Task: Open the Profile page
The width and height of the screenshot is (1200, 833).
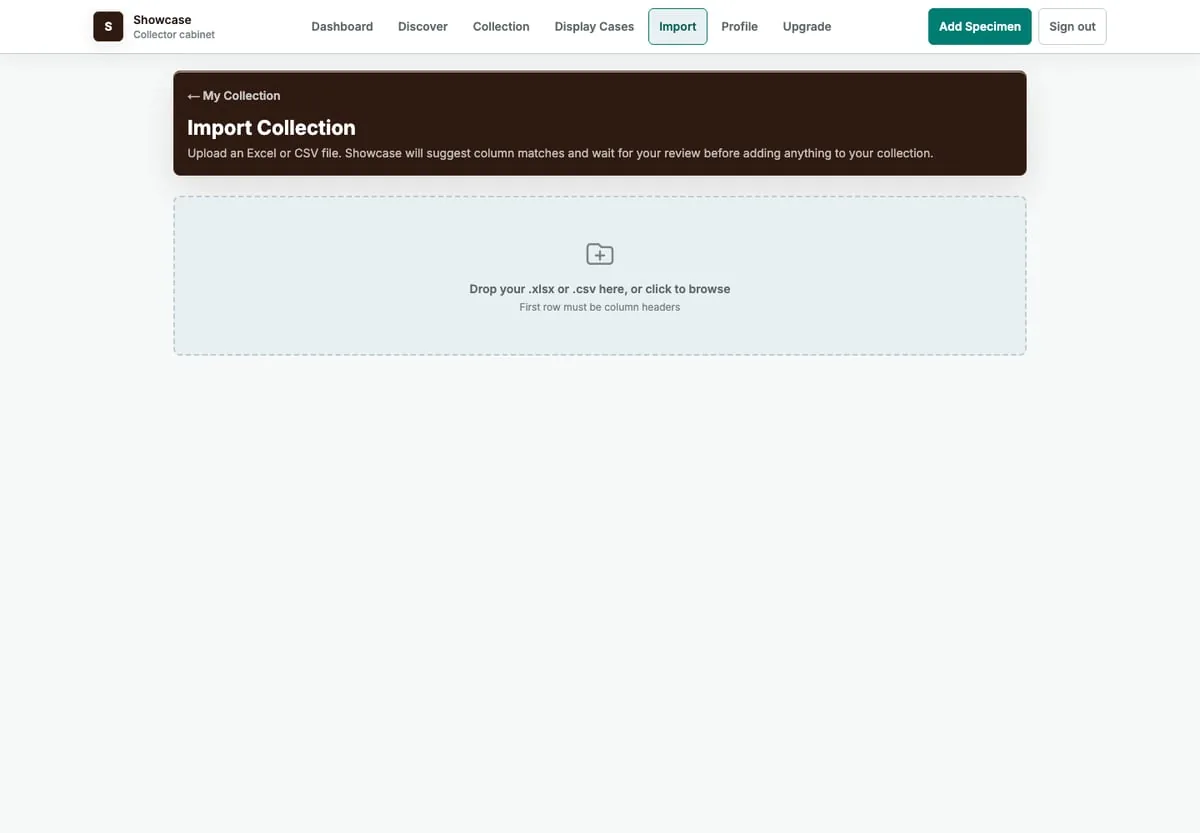Action: tap(739, 27)
